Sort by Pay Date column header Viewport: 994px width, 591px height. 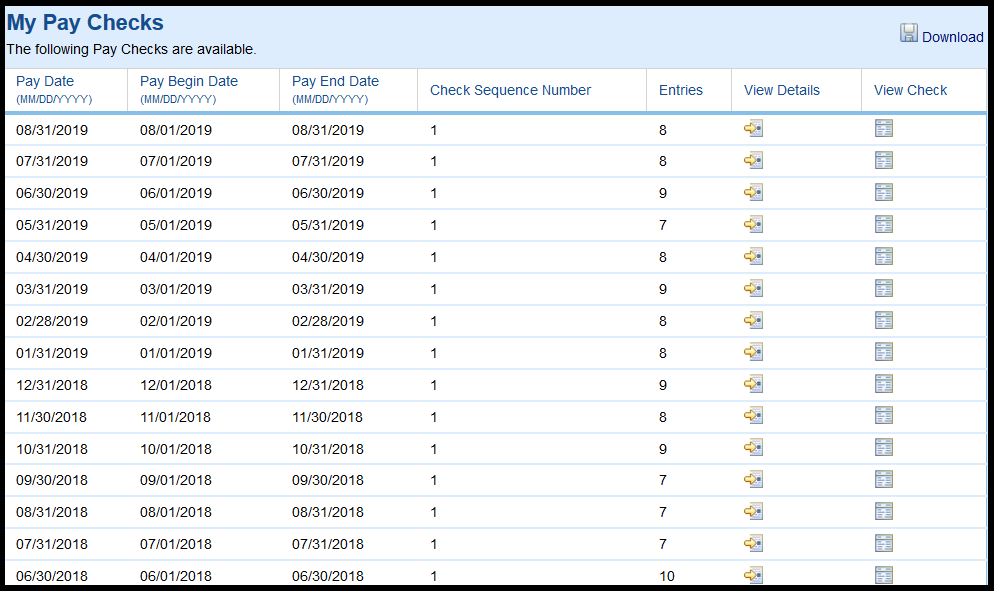tap(45, 81)
